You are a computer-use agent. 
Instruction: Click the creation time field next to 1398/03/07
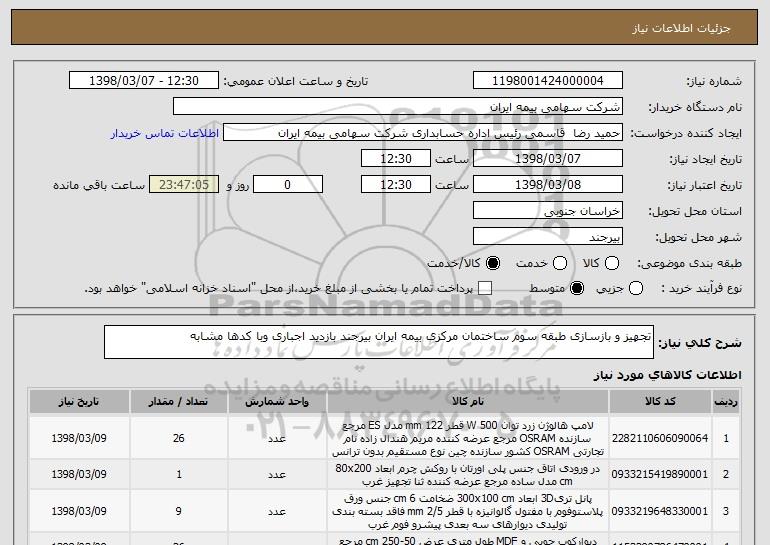tap(396, 159)
